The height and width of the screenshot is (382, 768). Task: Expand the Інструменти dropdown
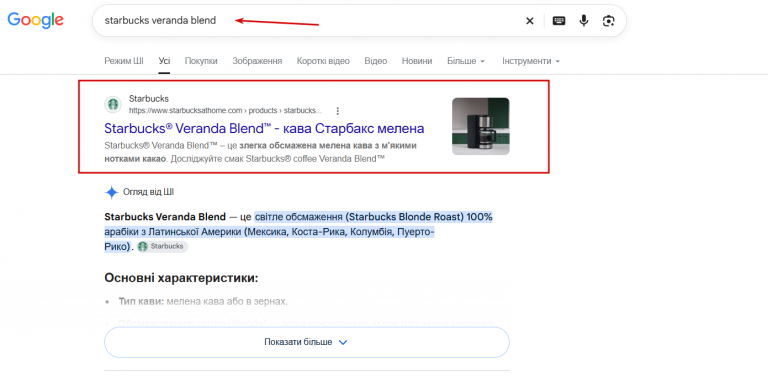pos(530,61)
